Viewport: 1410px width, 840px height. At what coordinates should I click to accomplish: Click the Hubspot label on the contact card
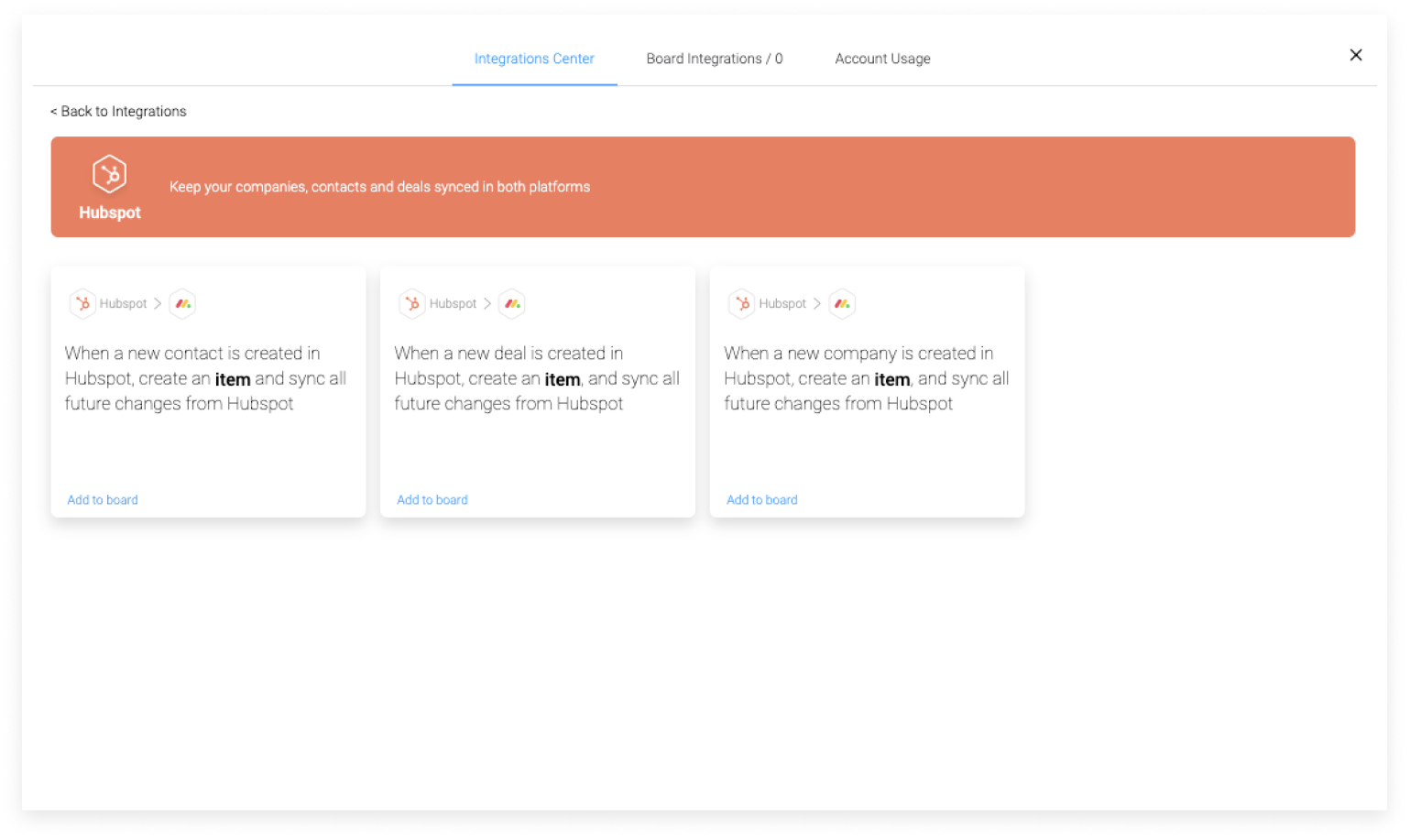click(123, 303)
